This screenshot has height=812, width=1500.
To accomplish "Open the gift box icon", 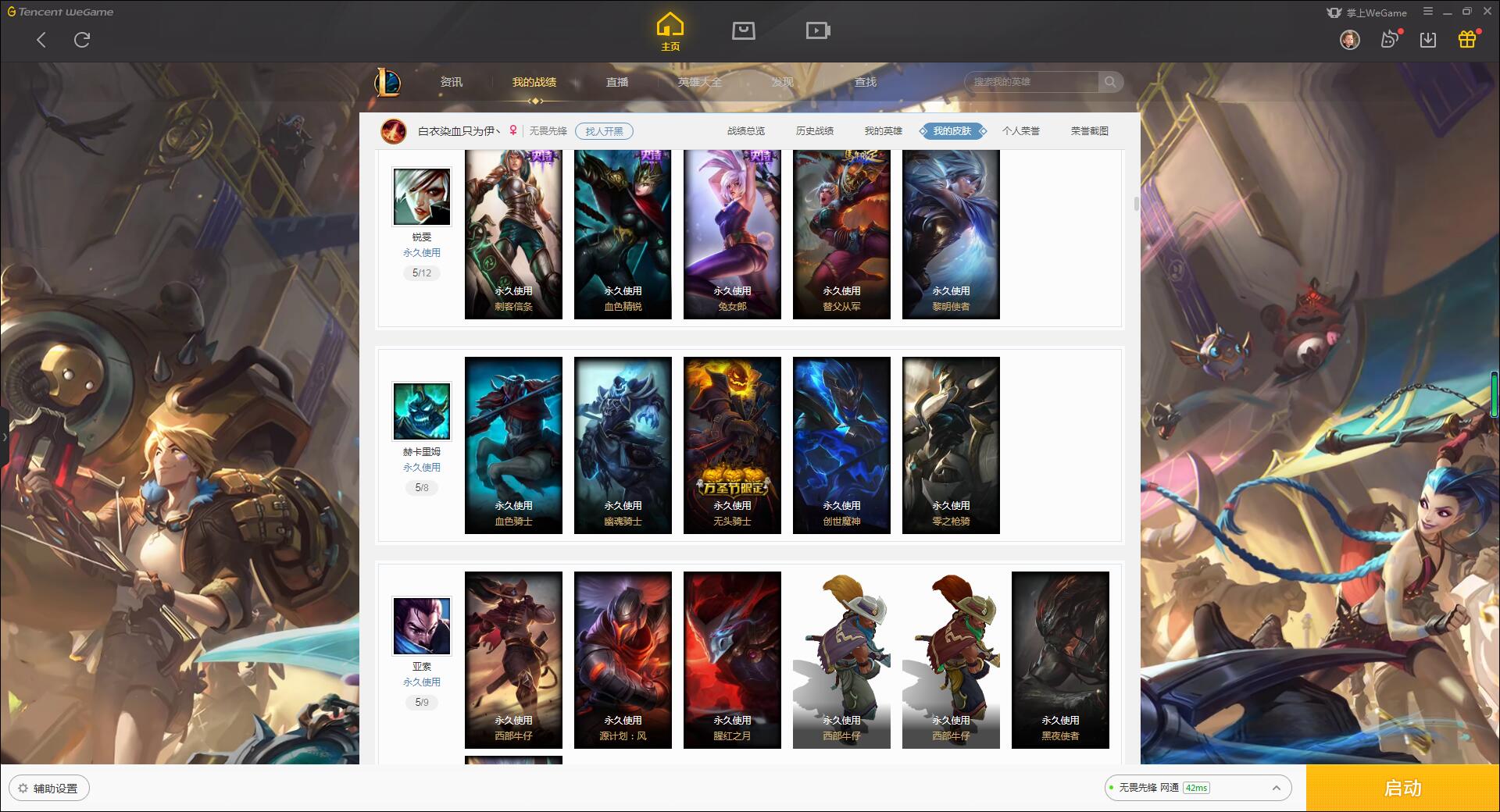I will pyautogui.click(x=1467, y=39).
